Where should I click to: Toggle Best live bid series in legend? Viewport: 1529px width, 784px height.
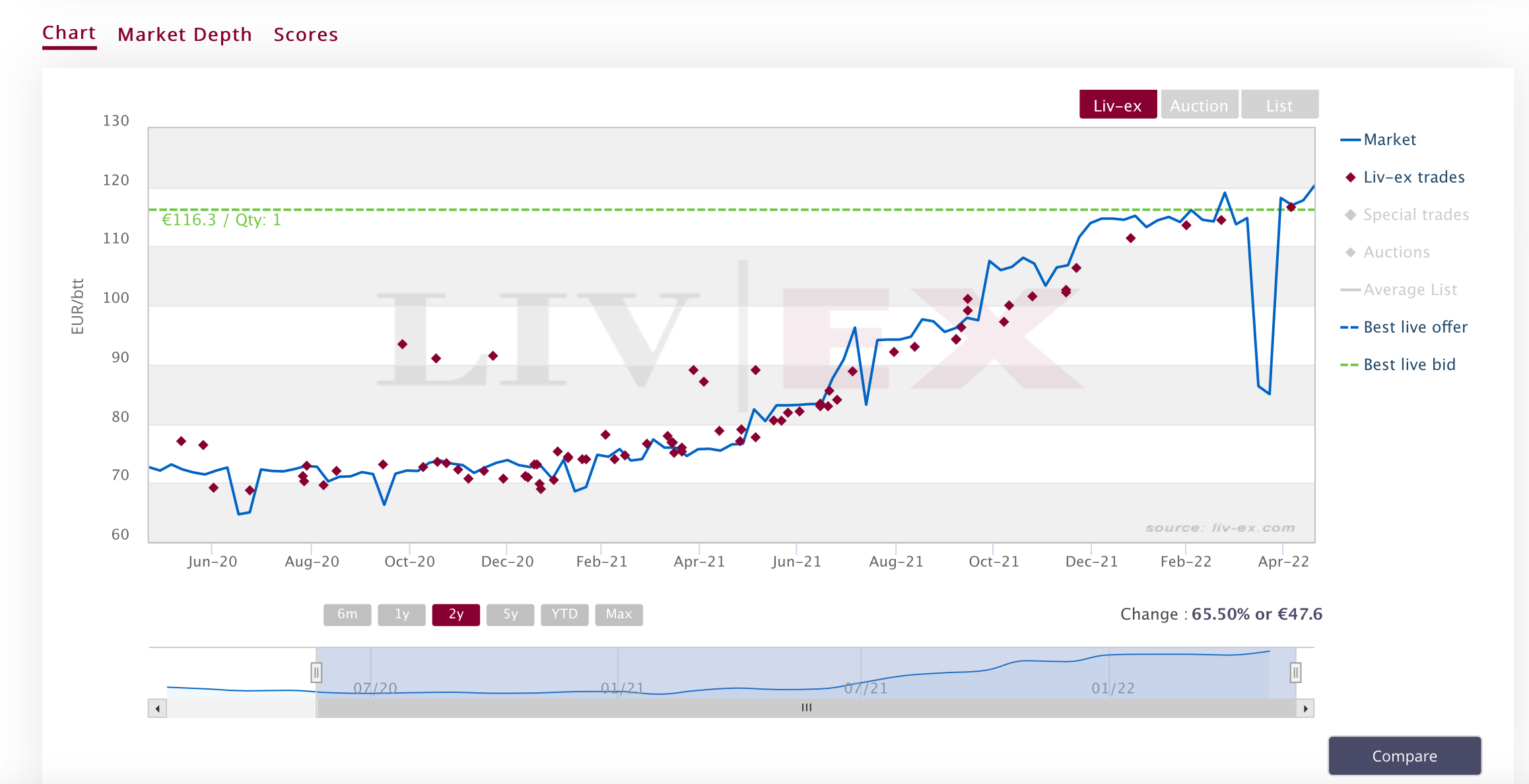click(1398, 365)
